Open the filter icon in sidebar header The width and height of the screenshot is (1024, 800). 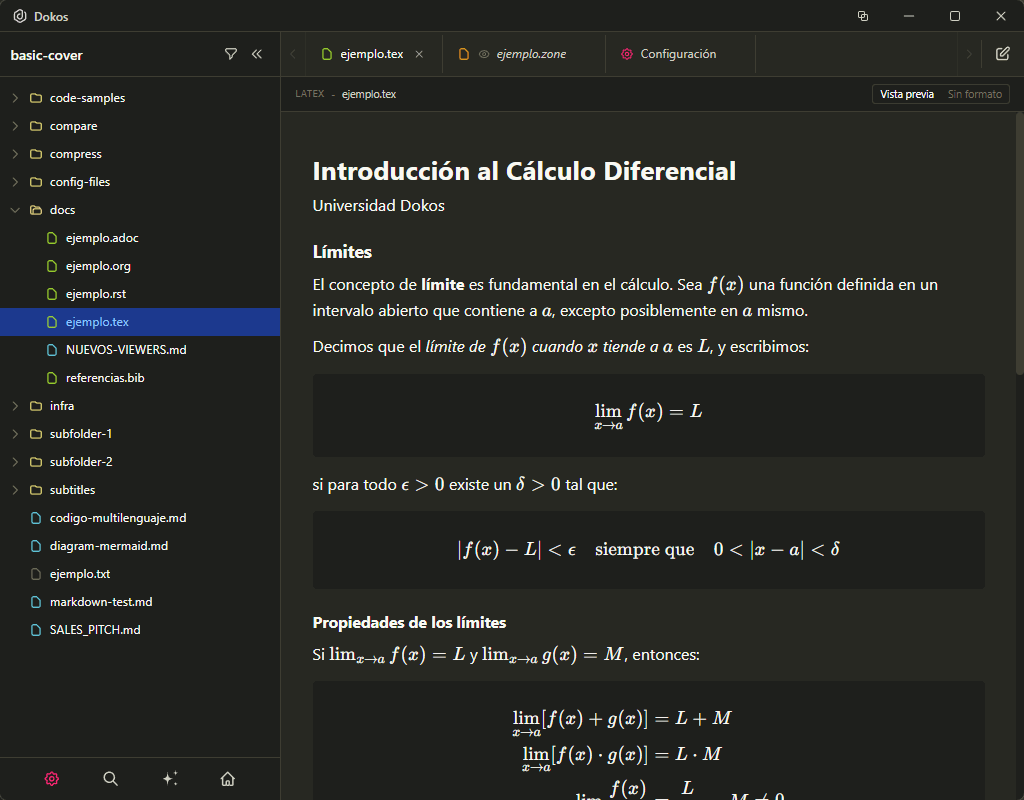[x=231, y=54]
